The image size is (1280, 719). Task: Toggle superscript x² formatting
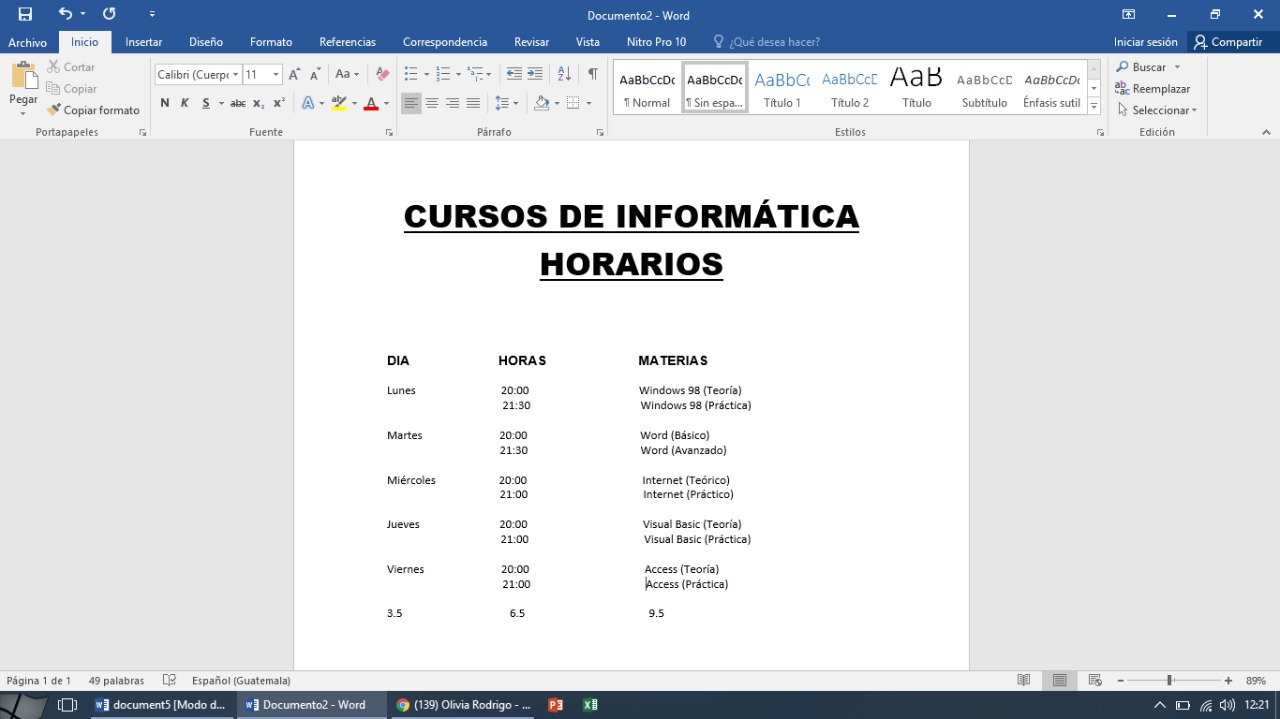point(279,103)
